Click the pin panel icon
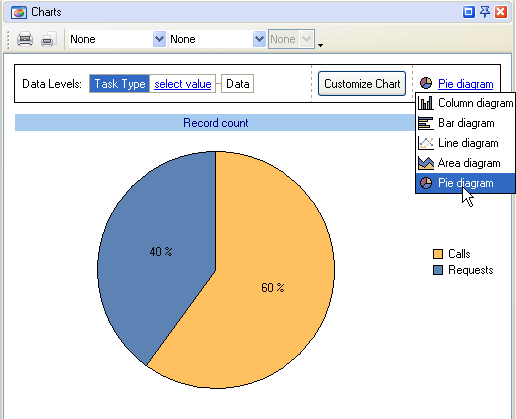 coord(485,12)
